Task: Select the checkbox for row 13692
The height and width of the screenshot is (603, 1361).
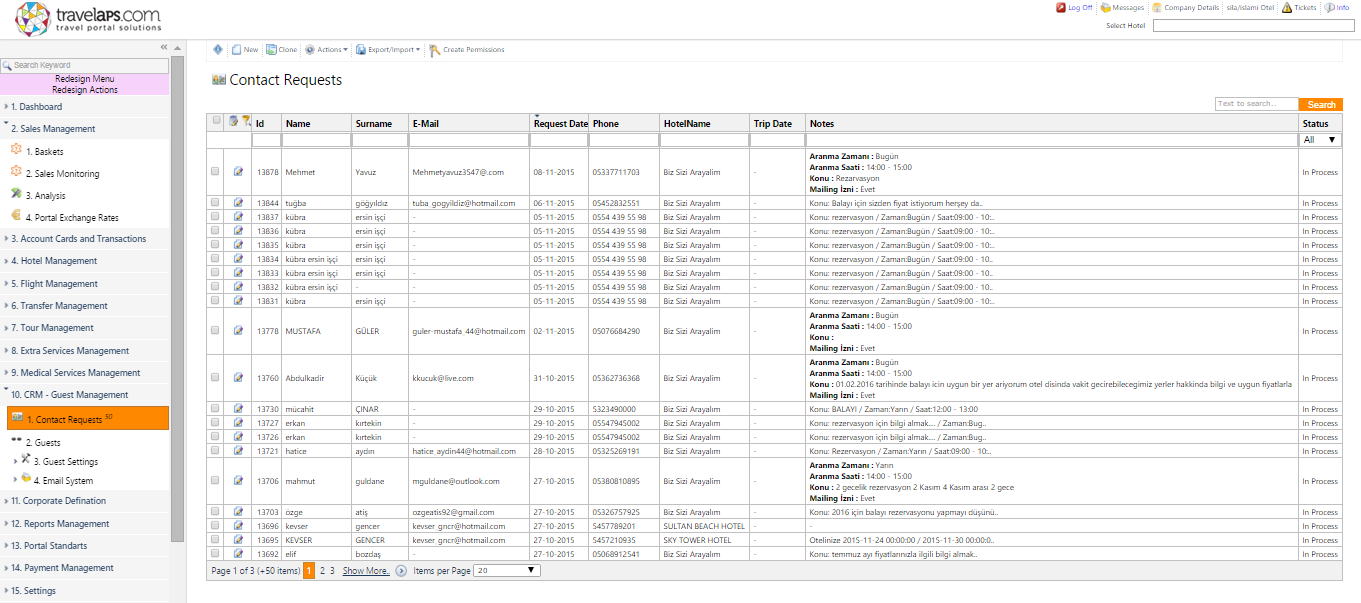Action: pyautogui.click(x=215, y=553)
